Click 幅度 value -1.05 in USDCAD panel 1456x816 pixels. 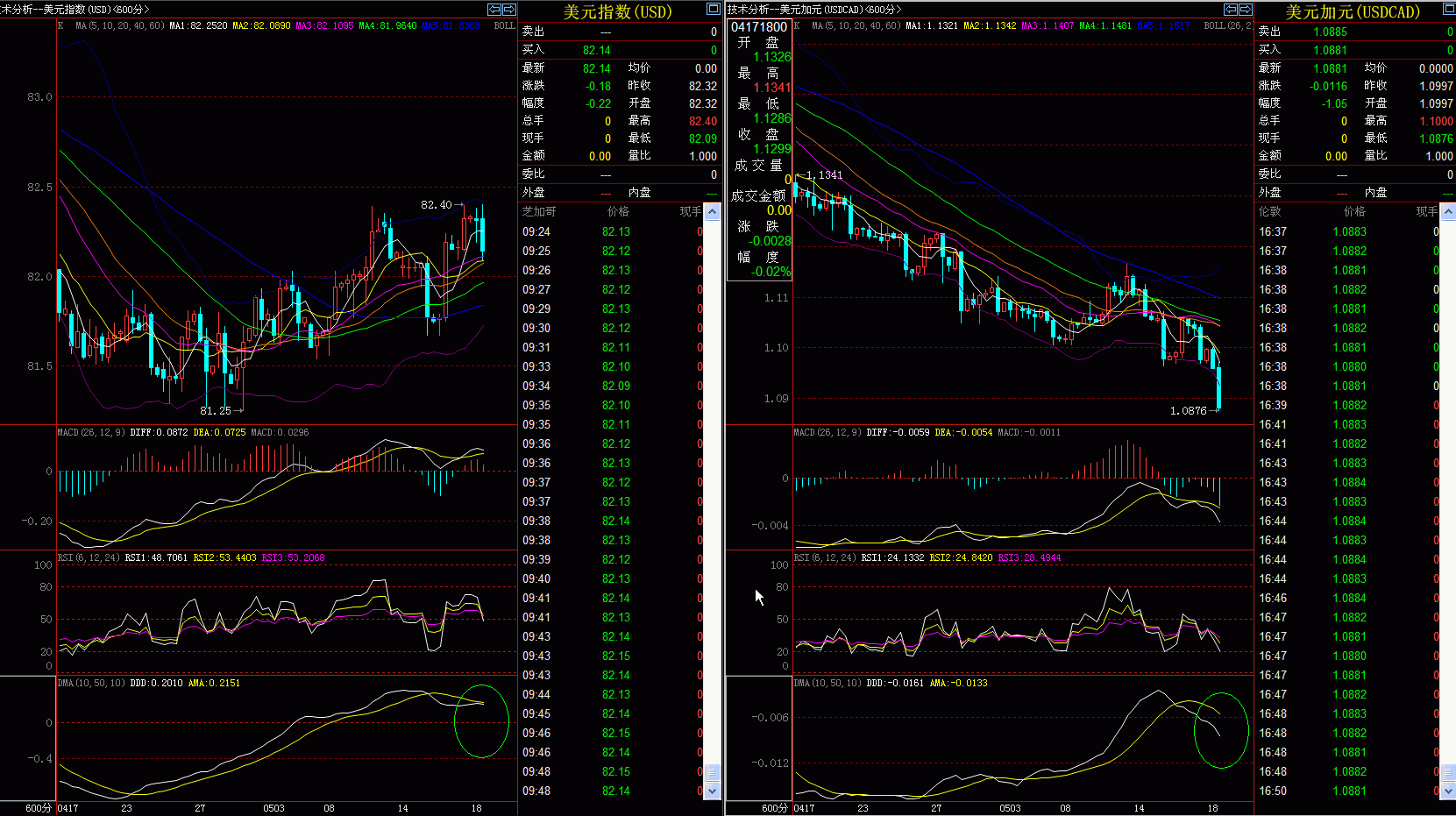1335,103
